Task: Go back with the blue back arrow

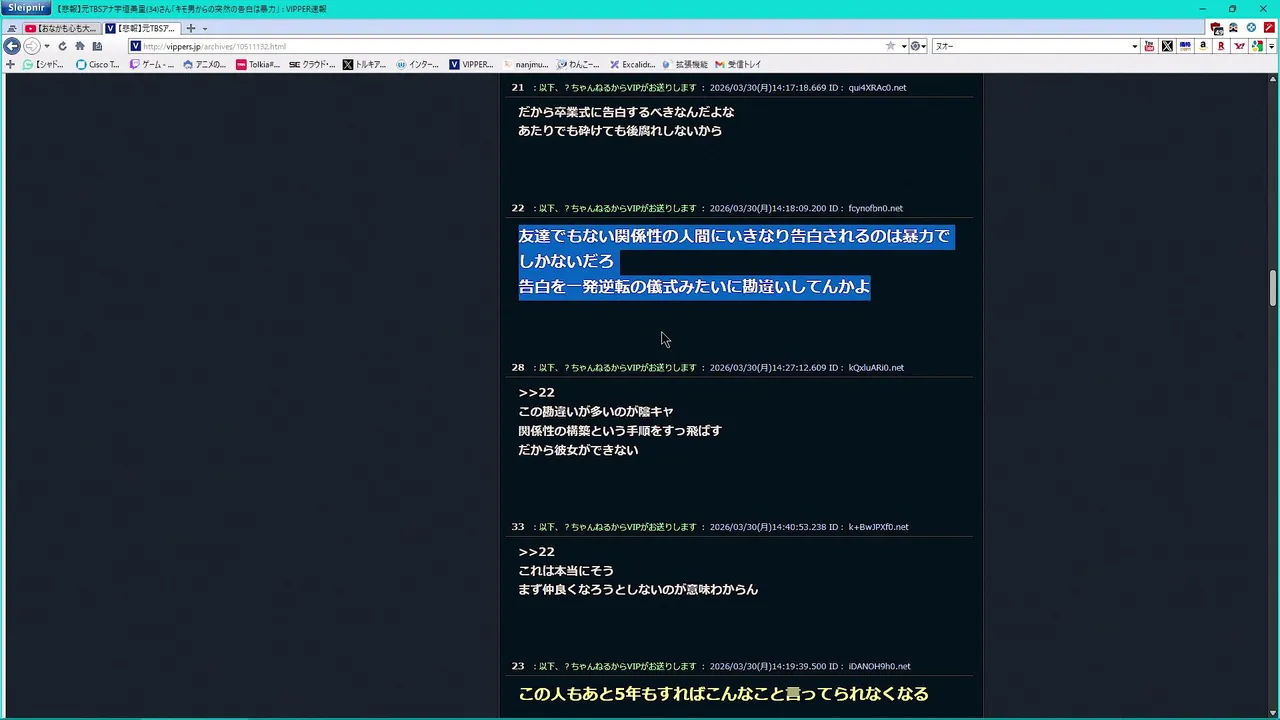Action: (x=12, y=46)
